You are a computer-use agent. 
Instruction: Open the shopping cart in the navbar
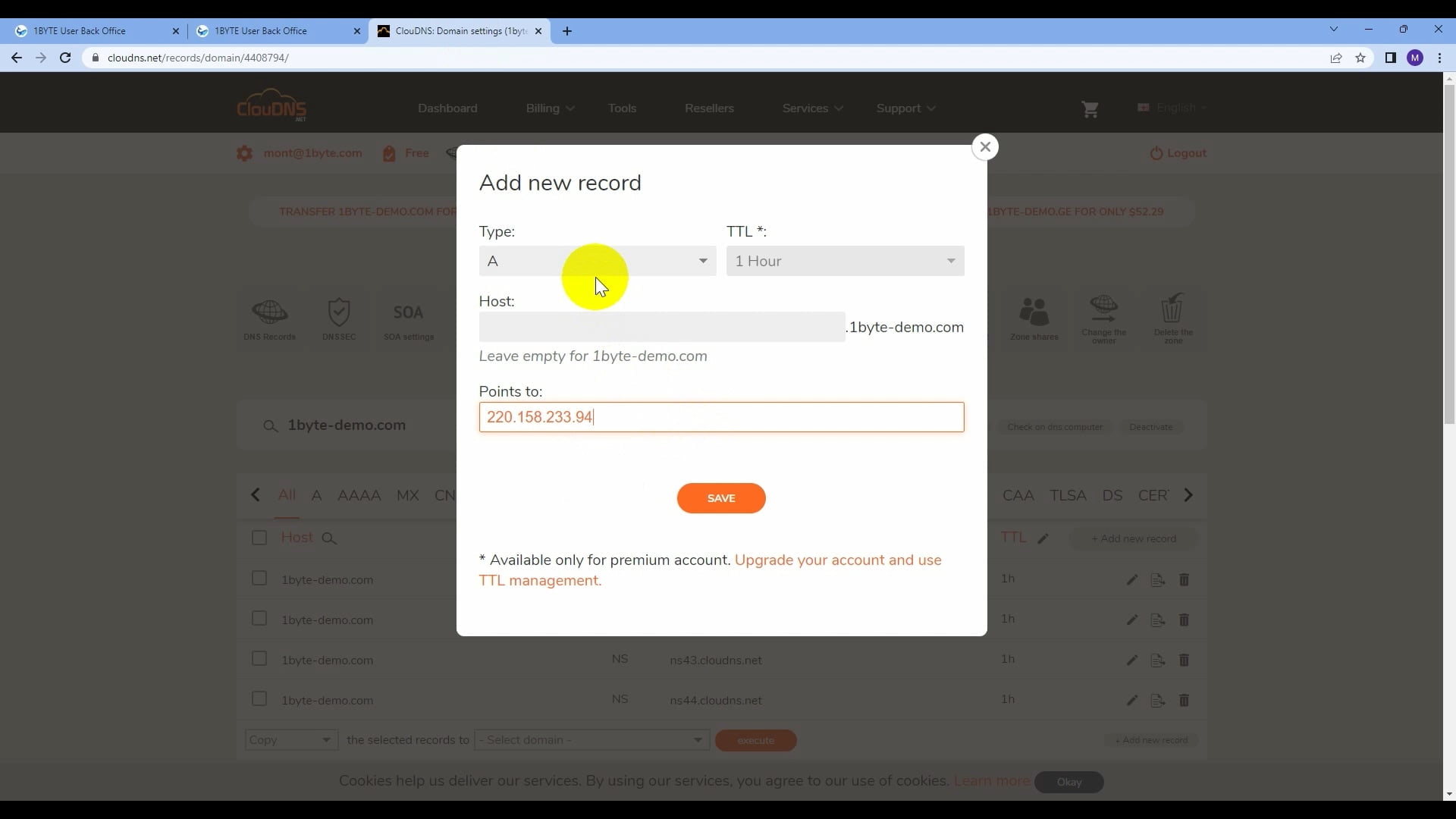point(1090,108)
